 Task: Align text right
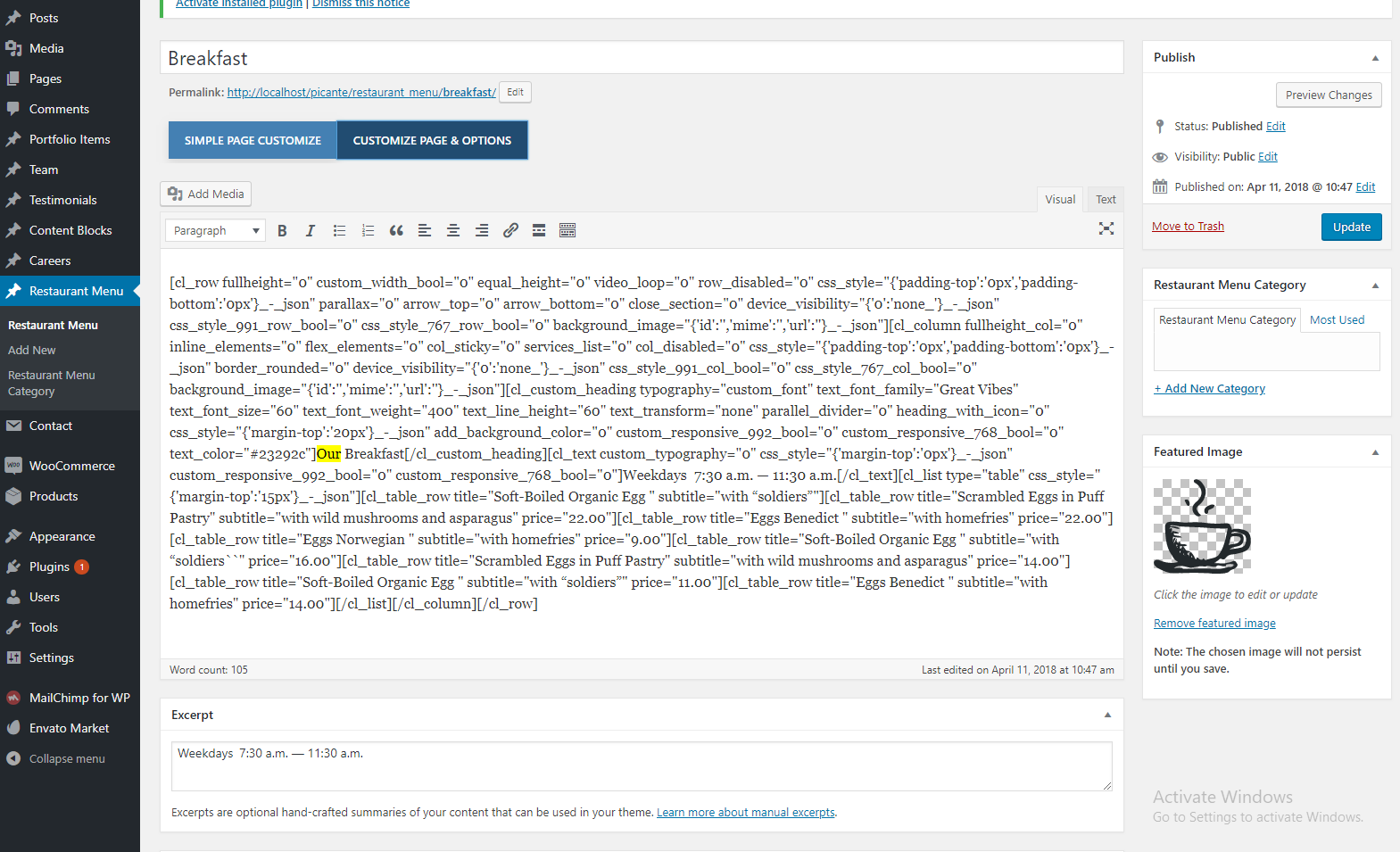(482, 230)
